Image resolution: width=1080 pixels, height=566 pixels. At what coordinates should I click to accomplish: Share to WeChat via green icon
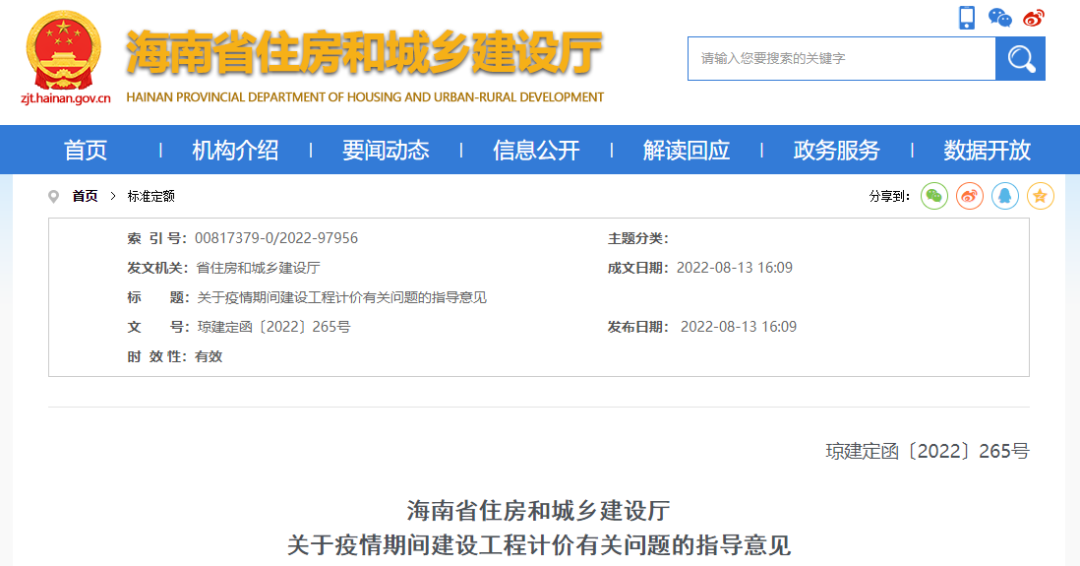(x=934, y=196)
